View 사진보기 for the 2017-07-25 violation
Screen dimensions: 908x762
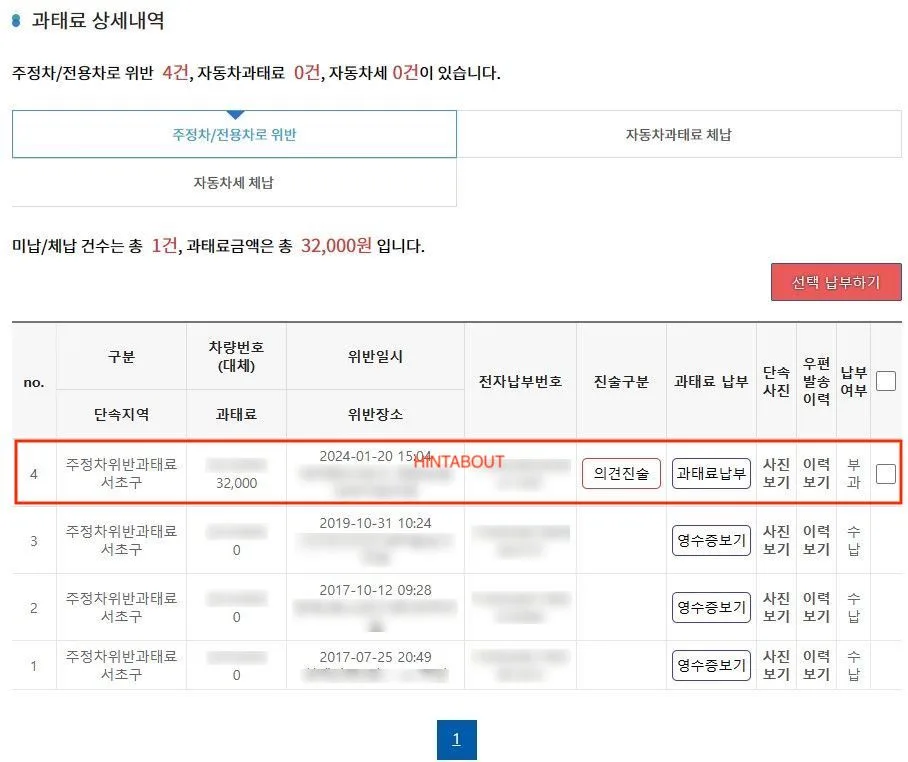pyautogui.click(x=776, y=665)
